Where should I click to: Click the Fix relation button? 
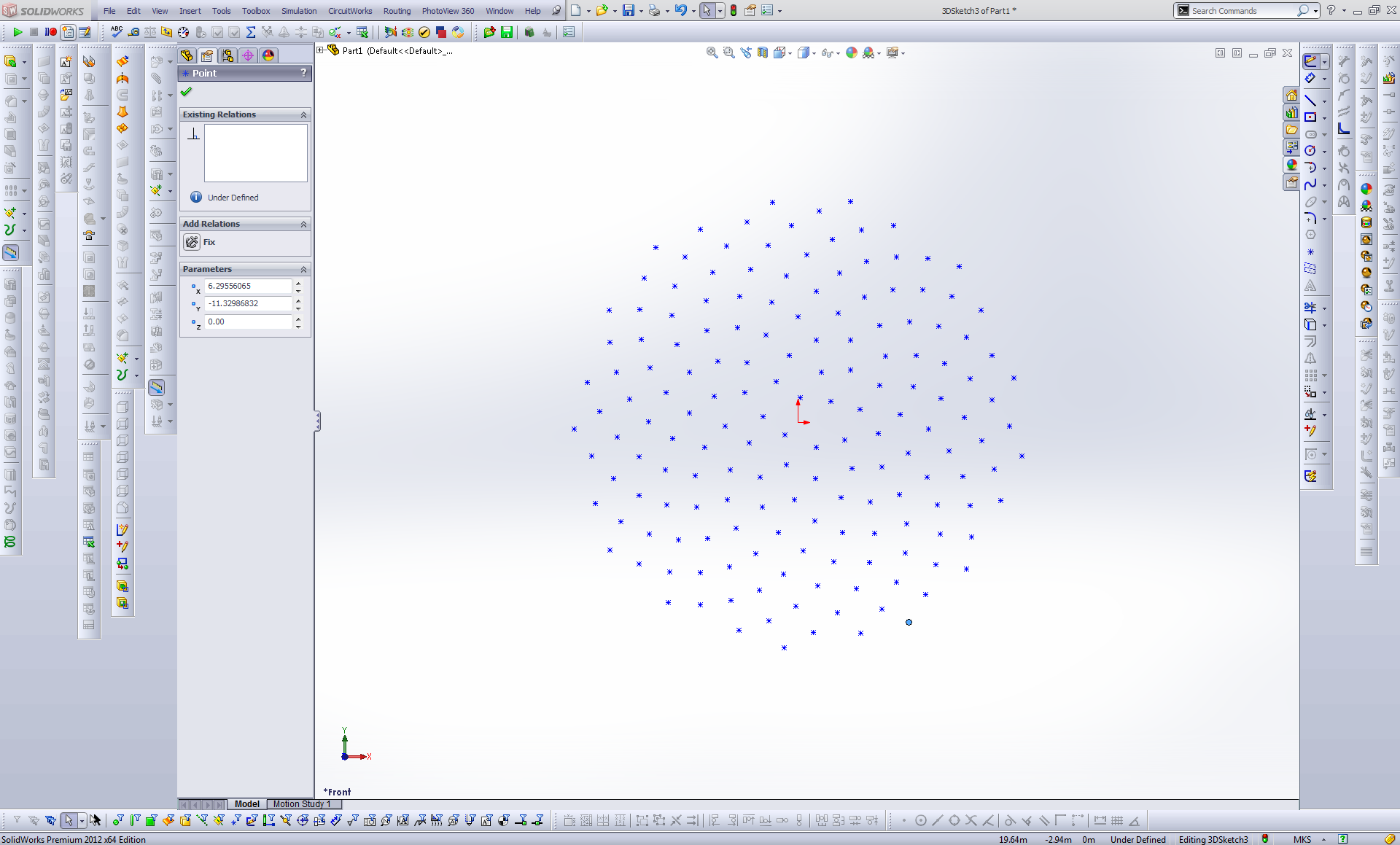click(x=192, y=242)
